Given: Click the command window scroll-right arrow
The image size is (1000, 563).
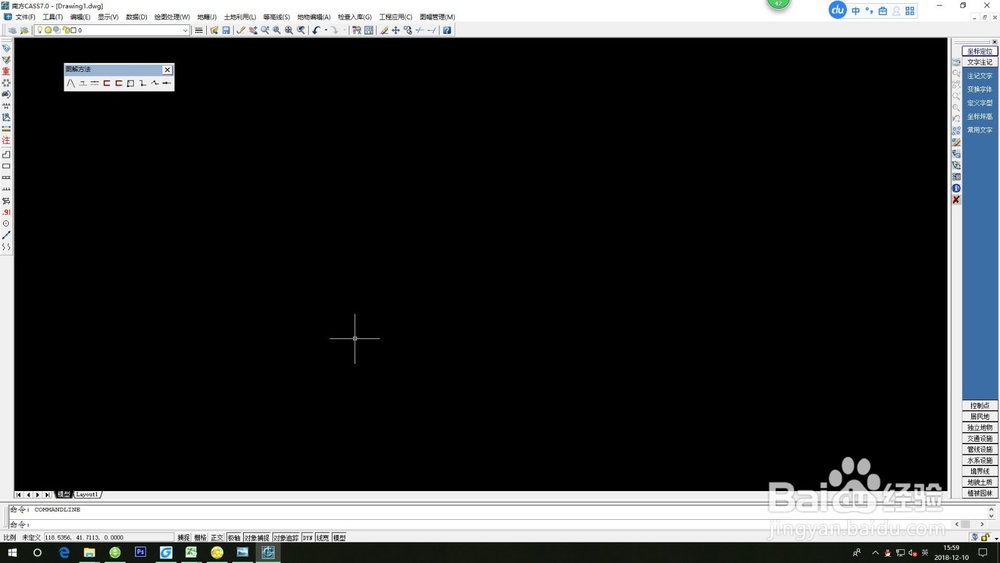Looking at the screenshot, I should (x=982, y=524).
